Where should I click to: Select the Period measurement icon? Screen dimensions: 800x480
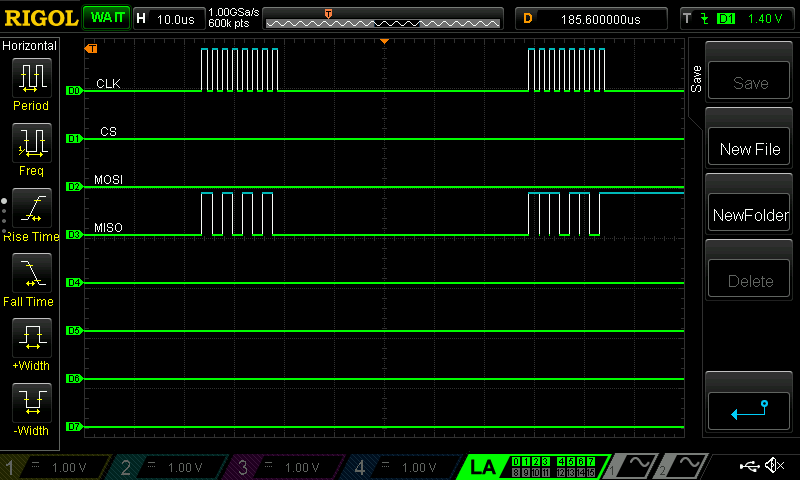click(32, 78)
